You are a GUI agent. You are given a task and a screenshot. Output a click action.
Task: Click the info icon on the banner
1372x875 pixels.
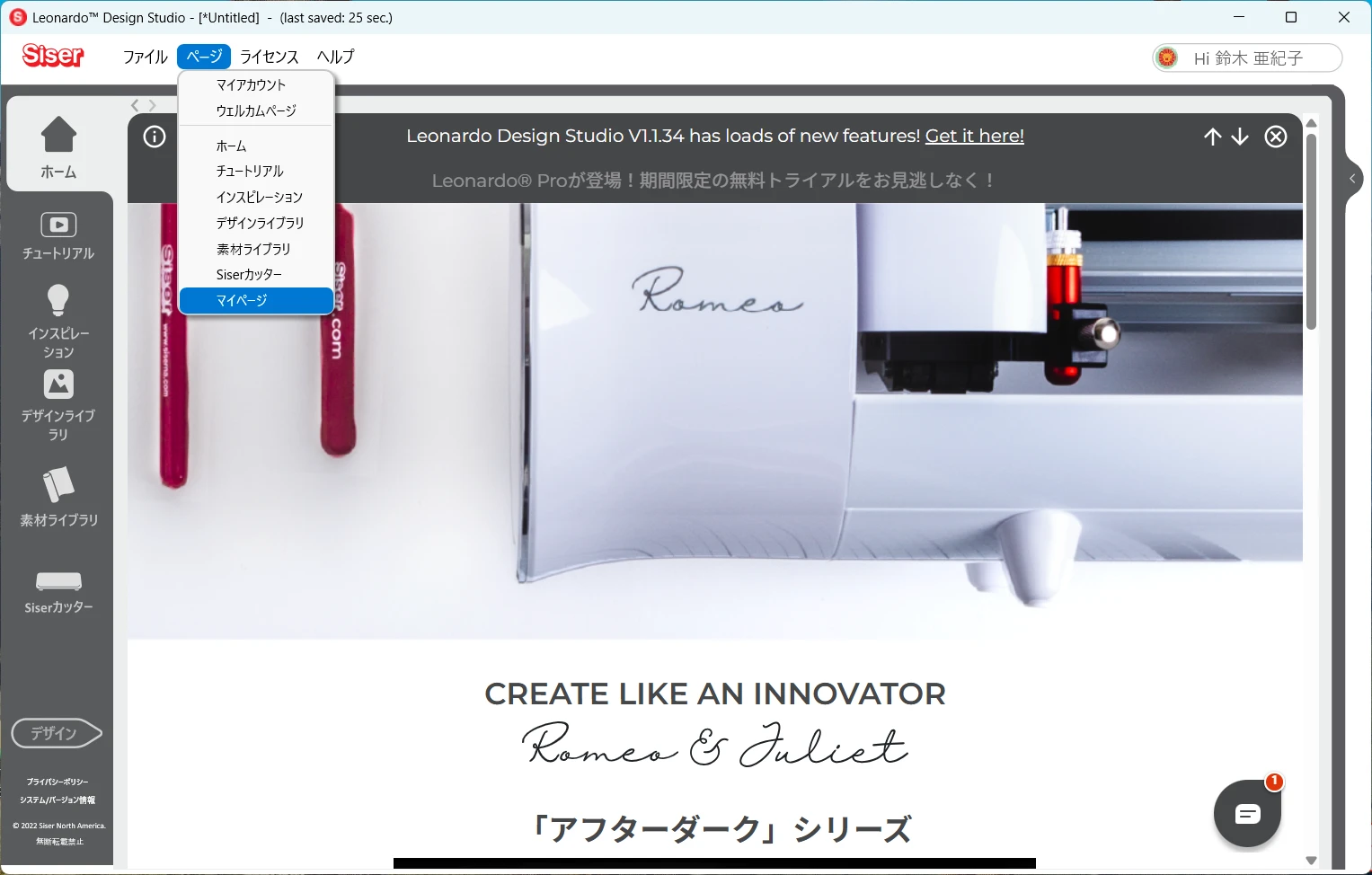point(155,137)
